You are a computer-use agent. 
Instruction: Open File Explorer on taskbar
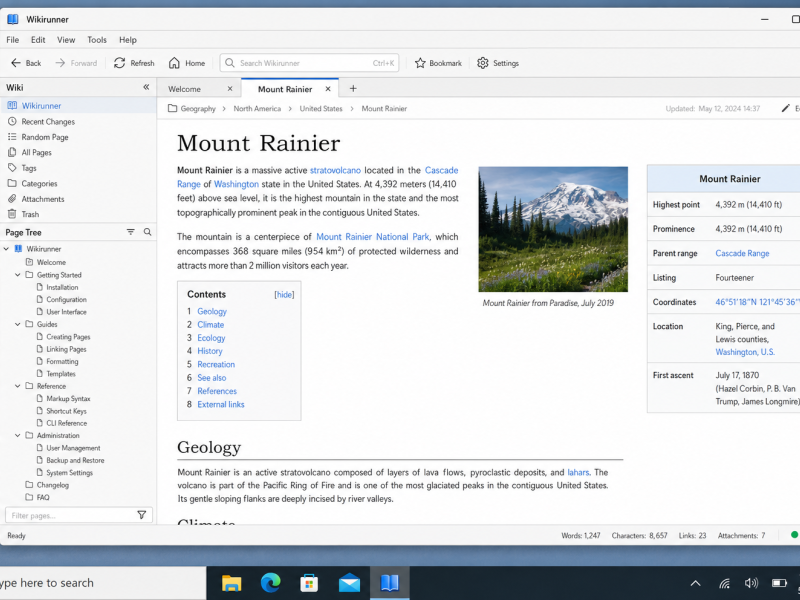pyautogui.click(x=231, y=583)
